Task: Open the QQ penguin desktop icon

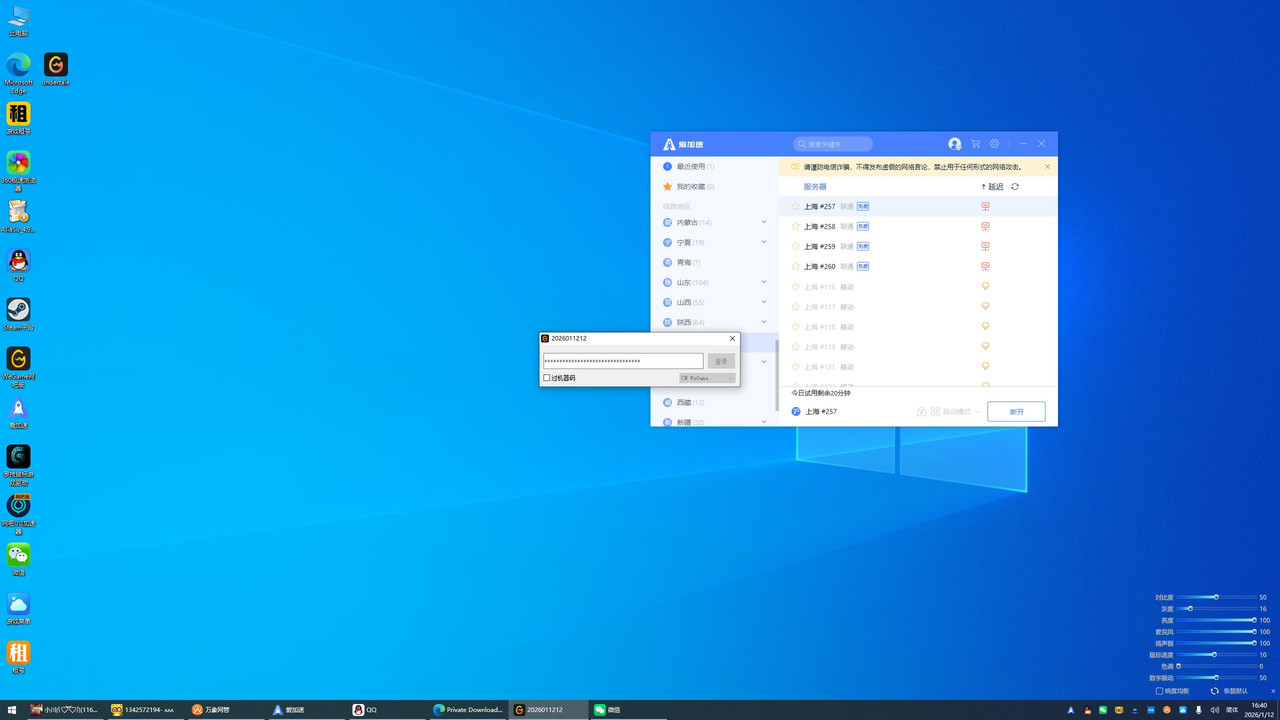Action: [18, 265]
